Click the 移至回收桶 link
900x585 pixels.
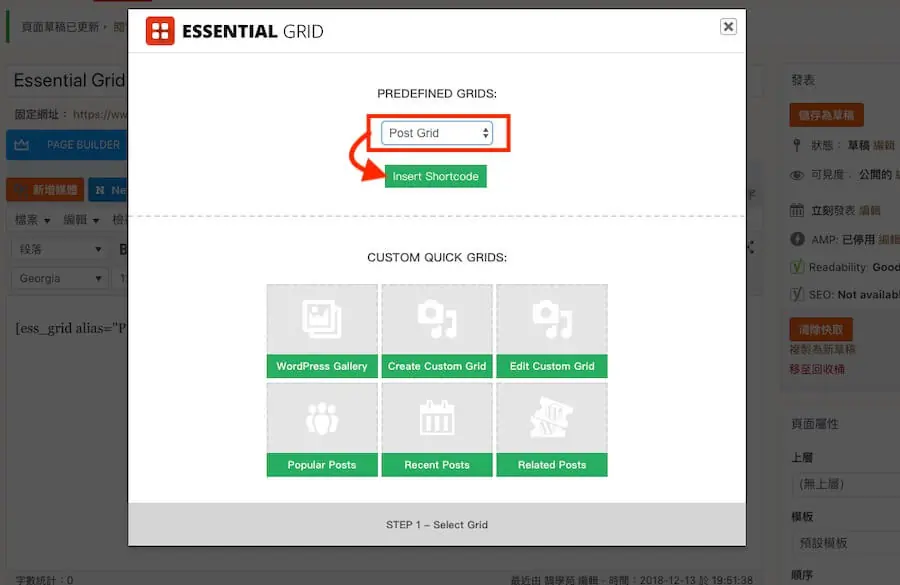pos(817,369)
